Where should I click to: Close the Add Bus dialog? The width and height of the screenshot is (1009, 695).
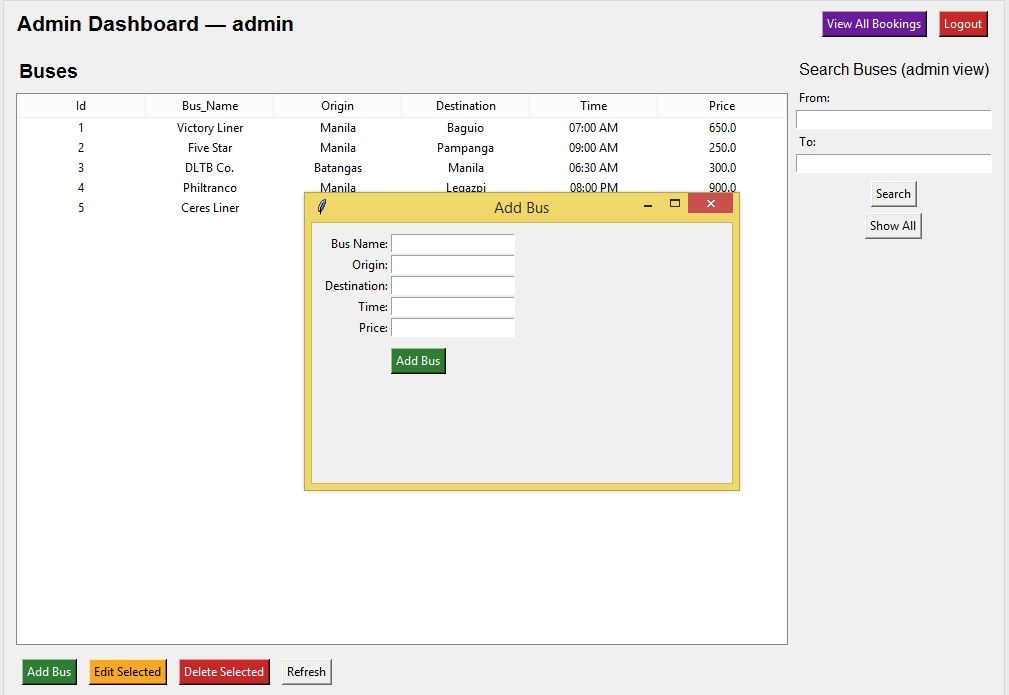tap(710, 204)
